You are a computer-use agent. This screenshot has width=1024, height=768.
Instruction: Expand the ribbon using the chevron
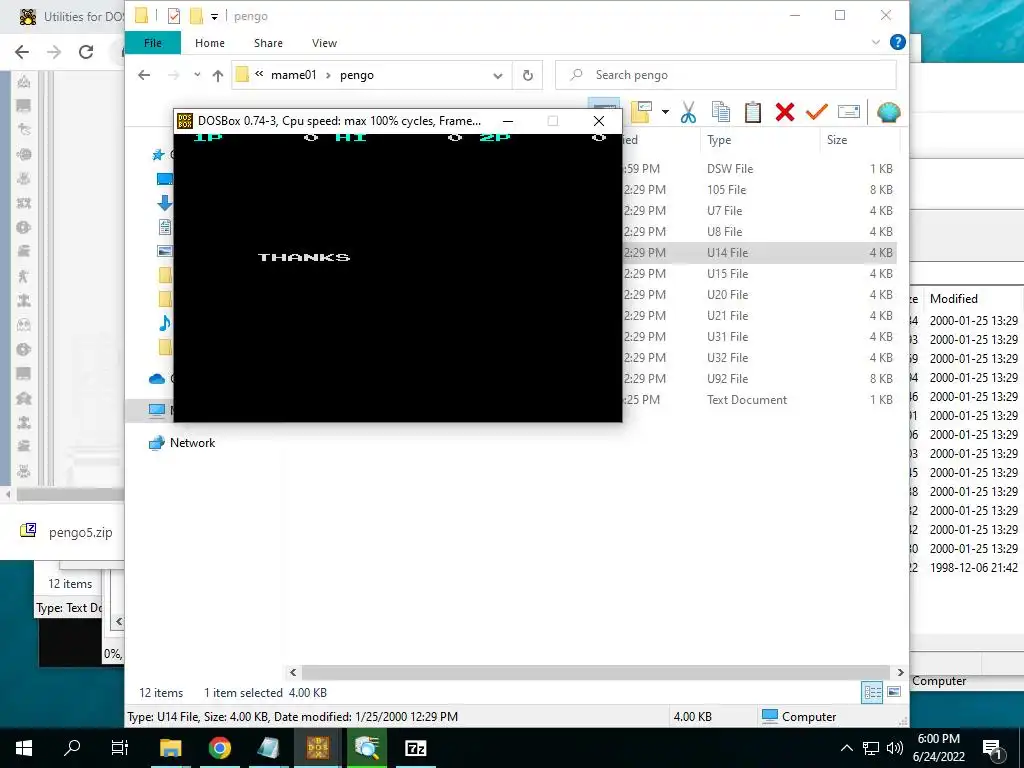[x=876, y=42]
